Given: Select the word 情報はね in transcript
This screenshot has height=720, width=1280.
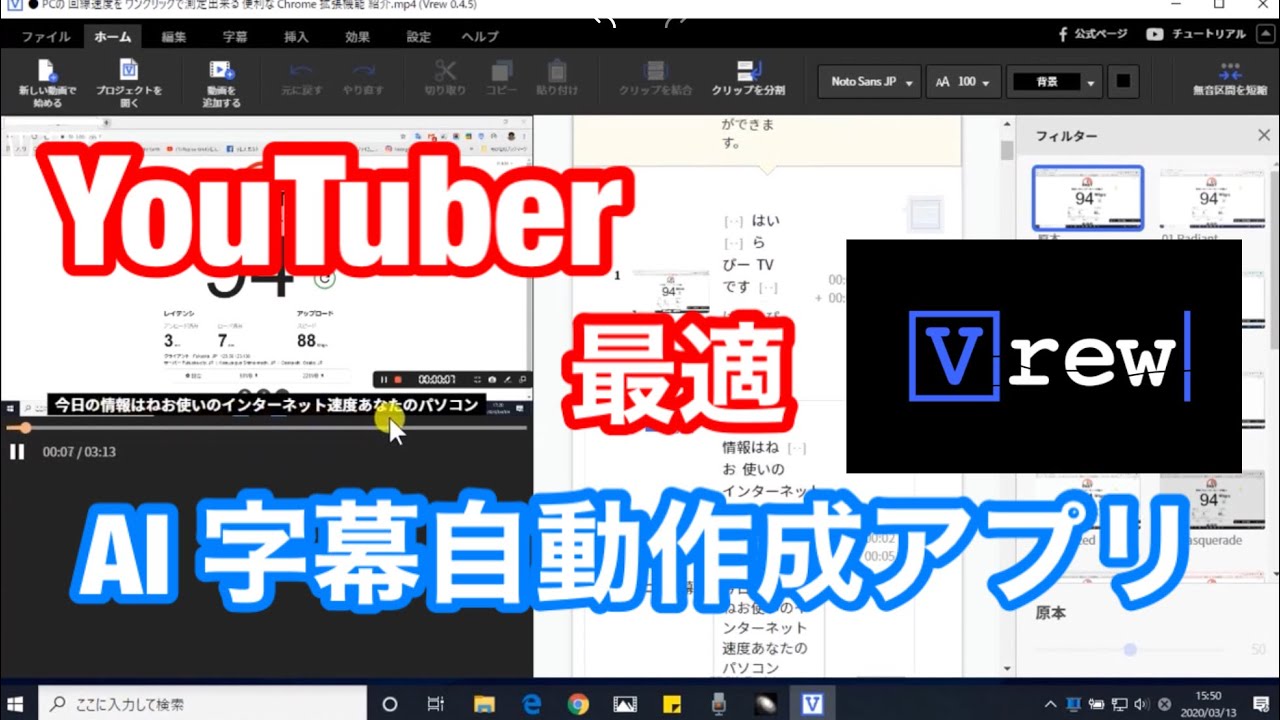Looking at the screenshot, I should click(x=750, y=447).
